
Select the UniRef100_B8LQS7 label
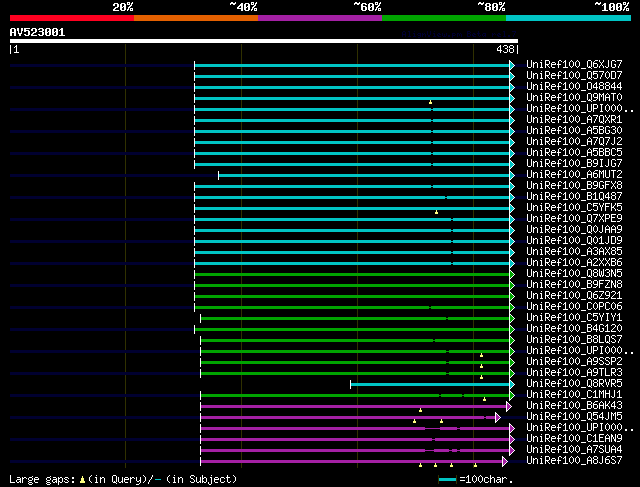(x=574, y=340)
